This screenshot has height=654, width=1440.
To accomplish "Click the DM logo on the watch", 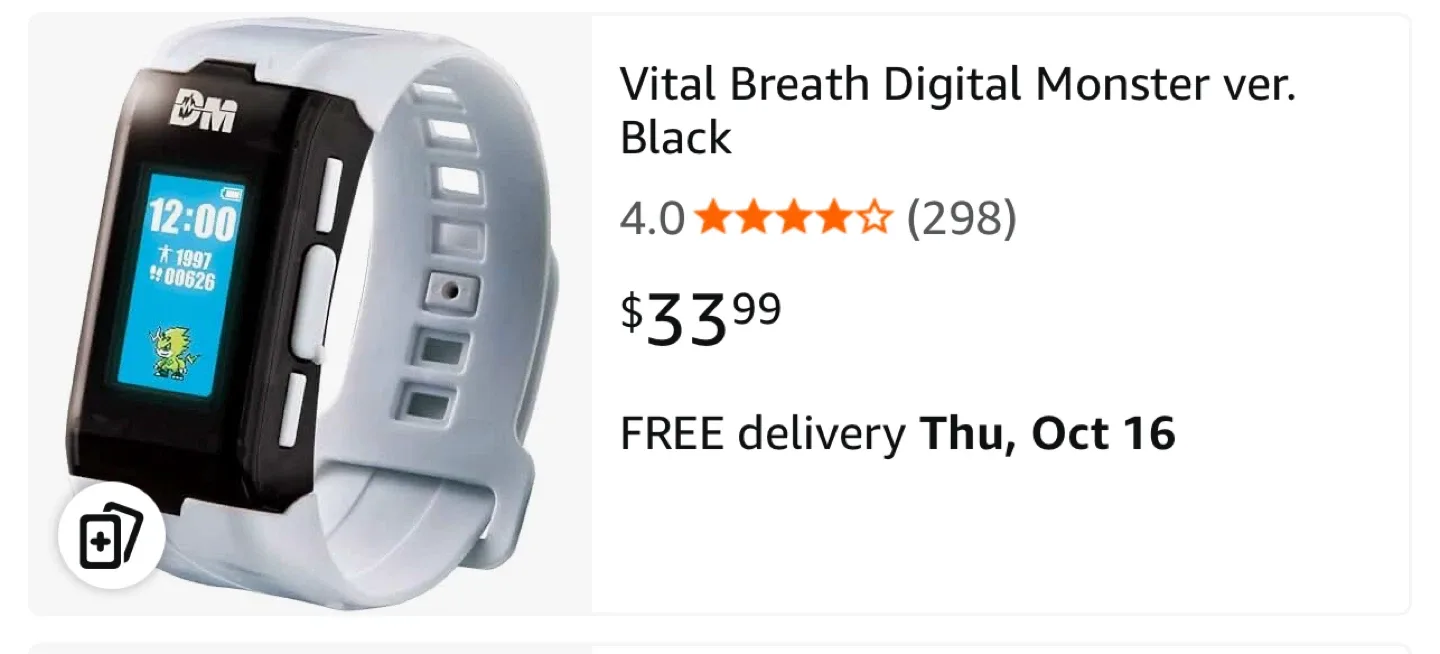I will click(204, 111).
